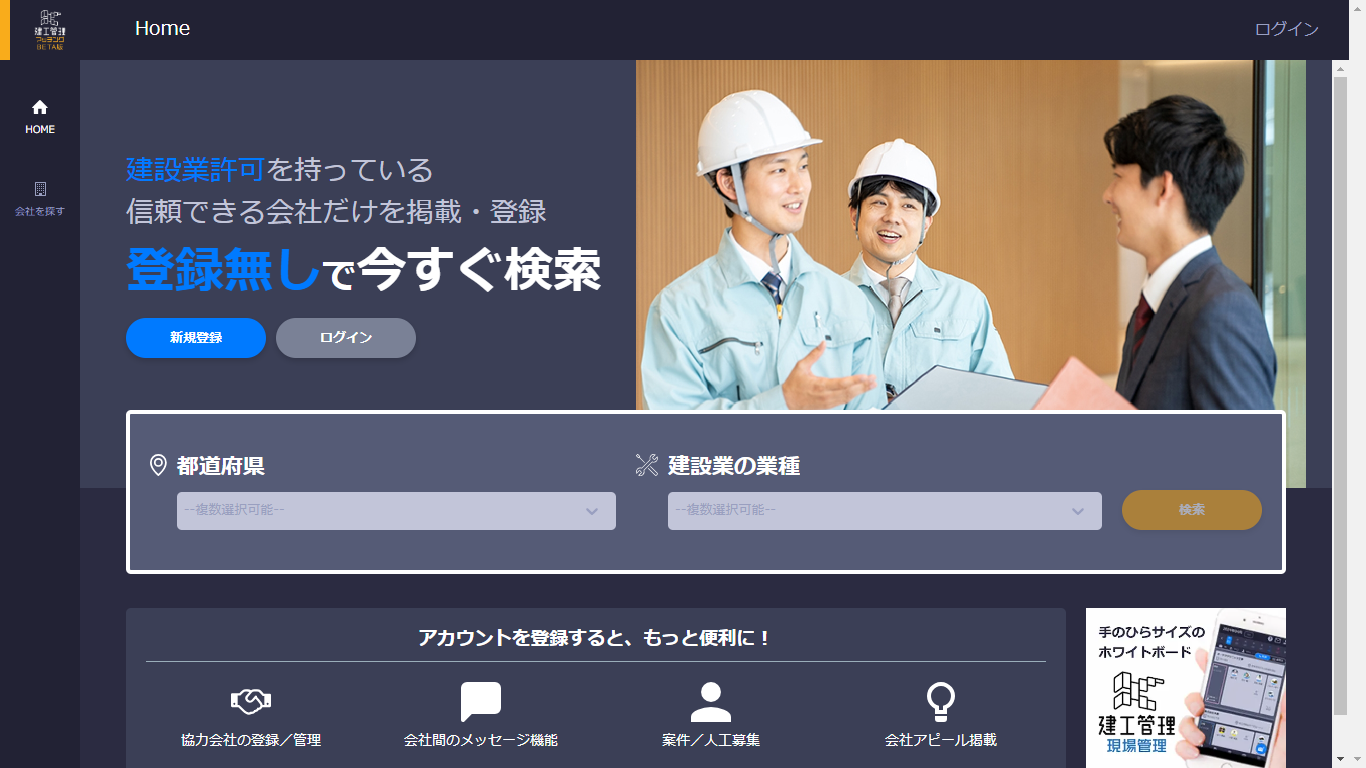Expand the 都道府県 dropdown chevron
Screen dimensions: 1366x768
pos(592,511)
